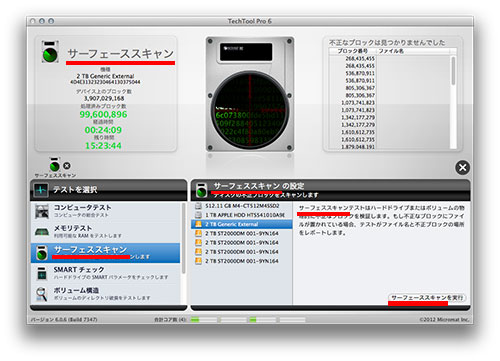The image size is (500, 361).
Task: Click the total blocks value 3,907,029,168
Action: click(x=104, y=98)
